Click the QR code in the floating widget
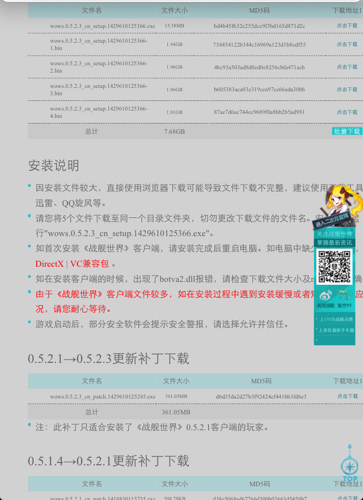363x500 pixels. [334, 267]
